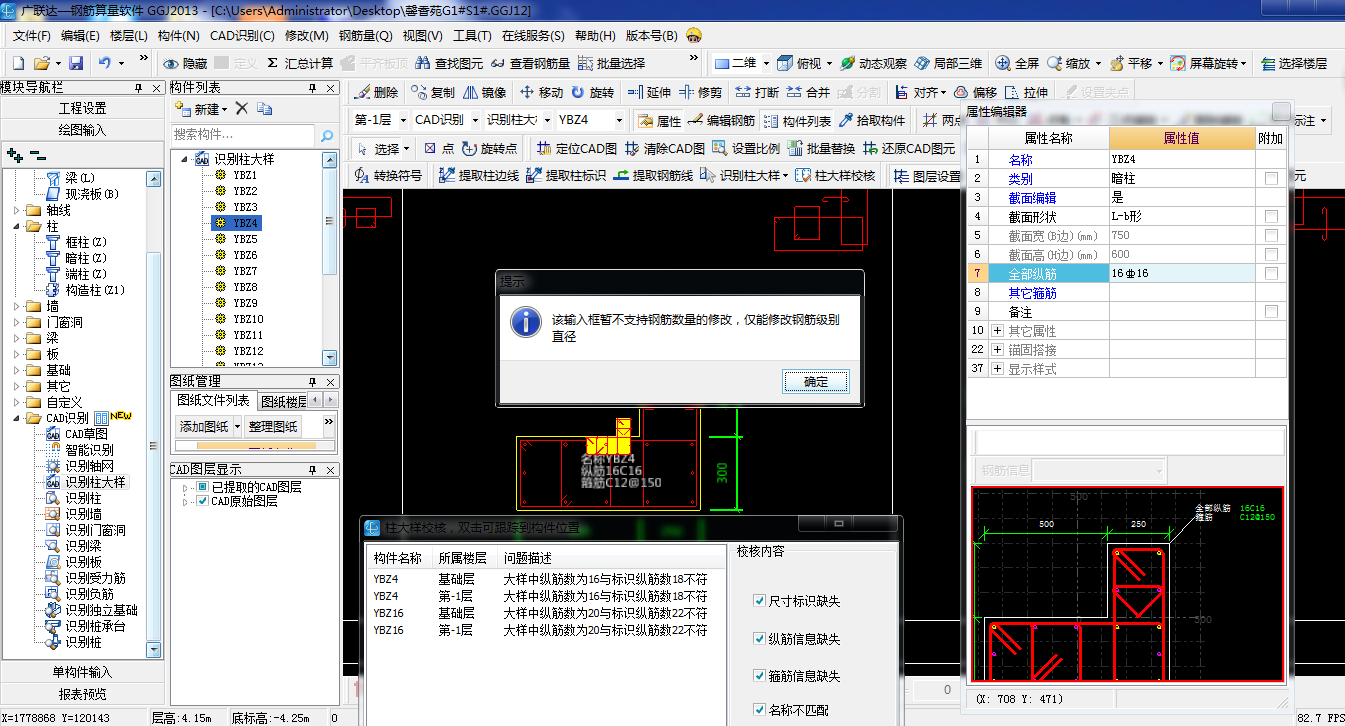Click 定位CAD图 tool
The width and height of the screenshot is (1345, 726).
[577, 149]
